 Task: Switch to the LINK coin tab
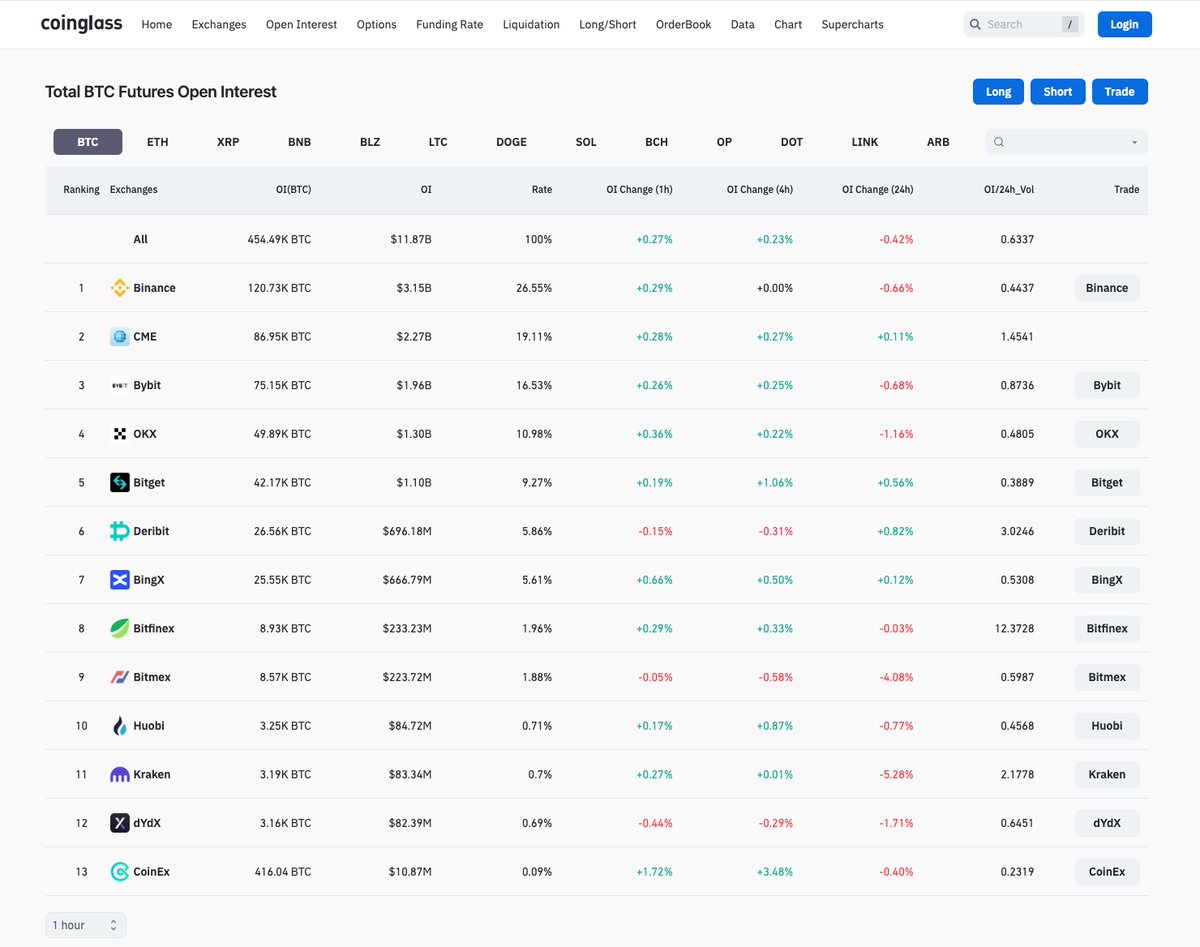coord(865,142)
